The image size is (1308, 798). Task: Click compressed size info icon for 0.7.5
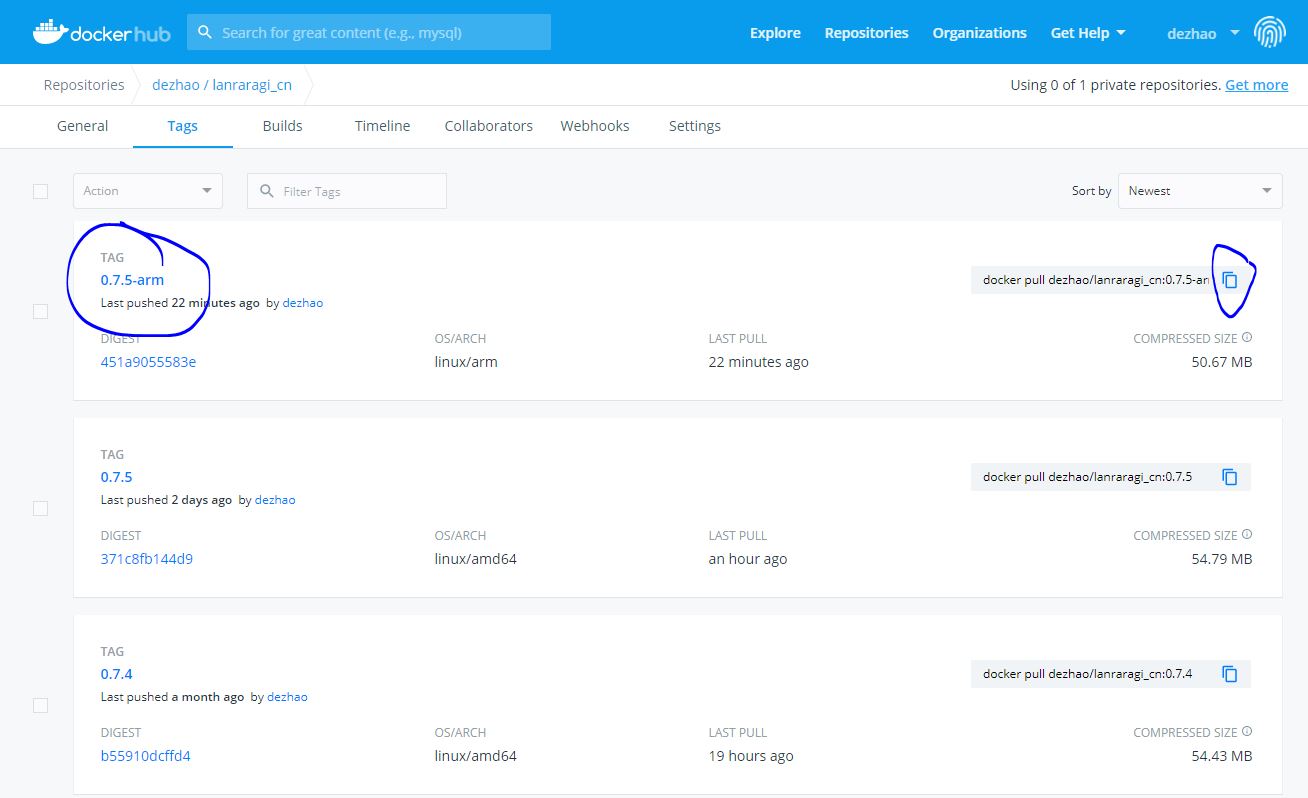tap(1247, 535)
